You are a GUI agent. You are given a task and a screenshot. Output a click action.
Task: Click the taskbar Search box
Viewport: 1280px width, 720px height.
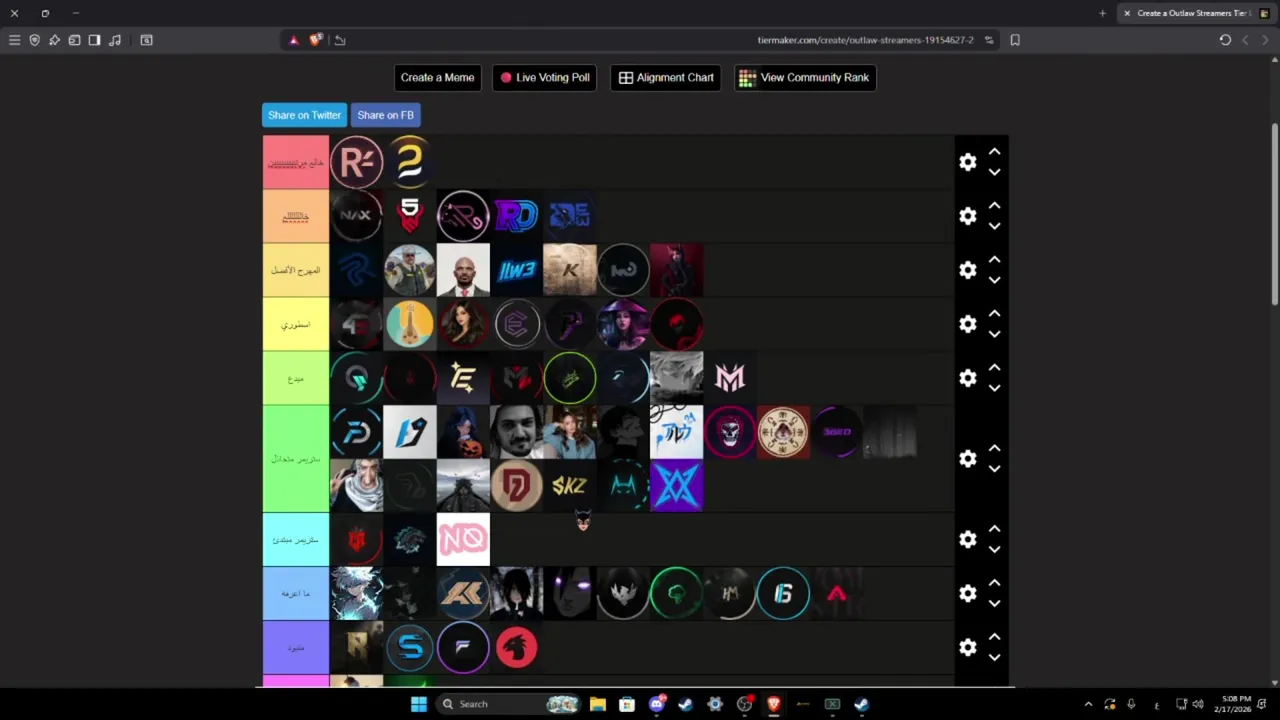(x=510, y=704)
